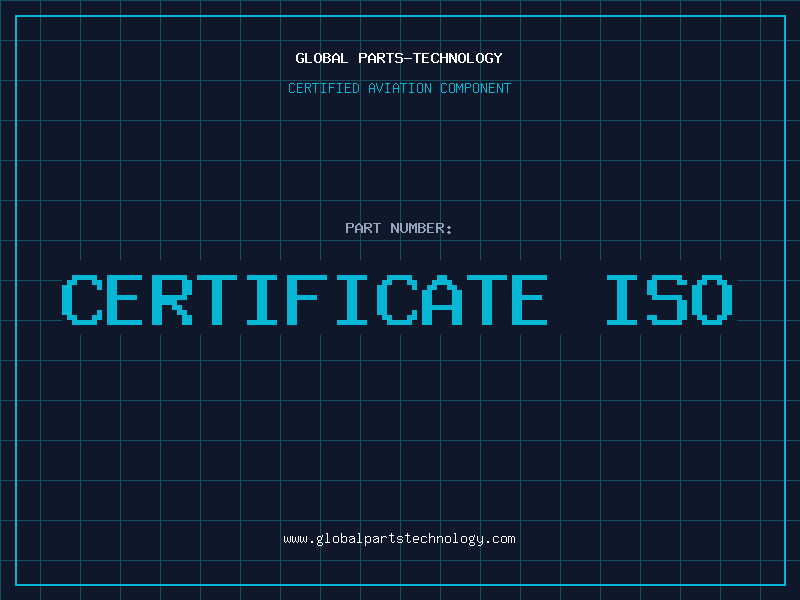This screenshot has height=600, width=800.
Task: Click the word GLOBAL in the header
Action: pos(321,58)
